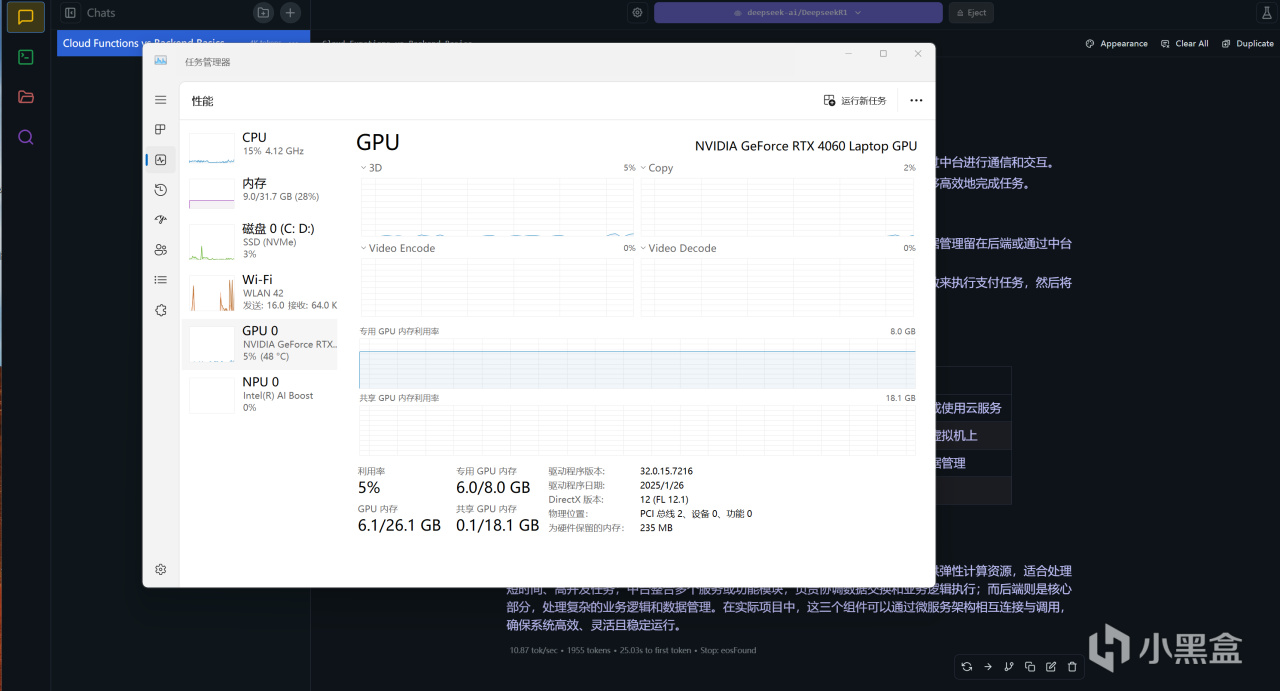1280x691 pixels.
Task: Start a new chat with plus icon
Action: tap(290, 13)
